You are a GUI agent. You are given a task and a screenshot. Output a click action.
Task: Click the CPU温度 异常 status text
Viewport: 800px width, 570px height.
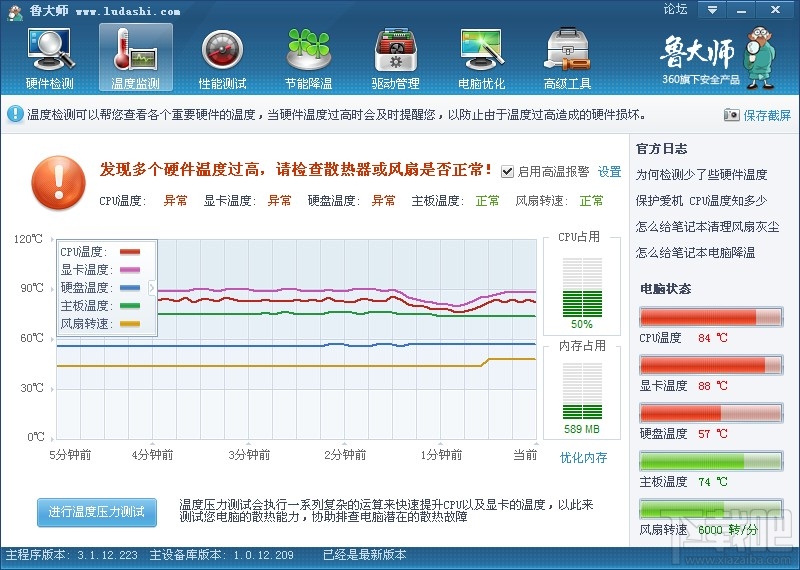click(176, 201)
